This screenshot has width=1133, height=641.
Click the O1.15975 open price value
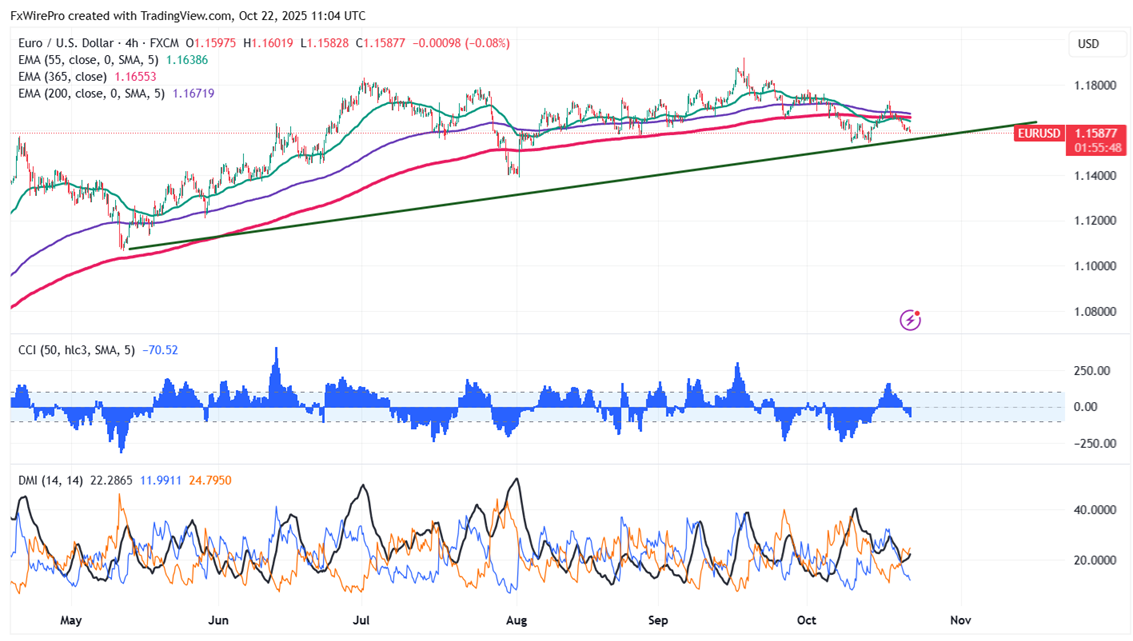[210, 43]
